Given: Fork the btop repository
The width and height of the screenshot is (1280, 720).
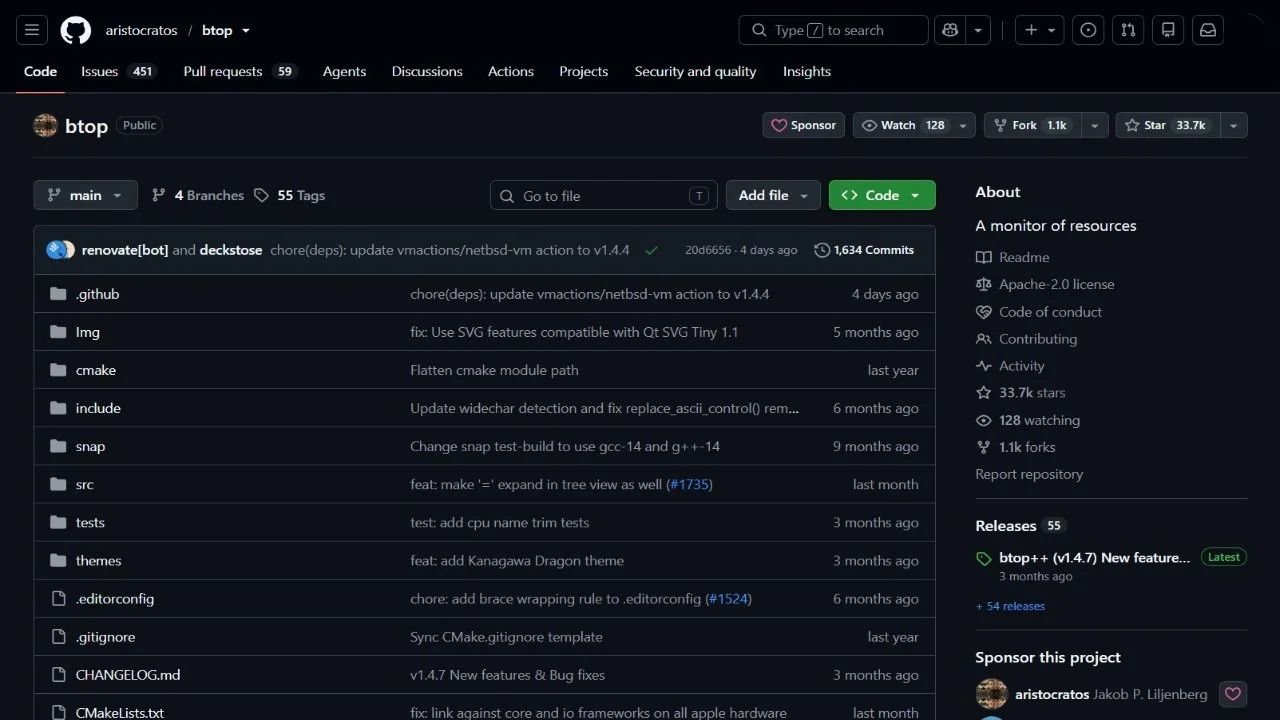Looking at the screenshot, I should [1034, 125].
